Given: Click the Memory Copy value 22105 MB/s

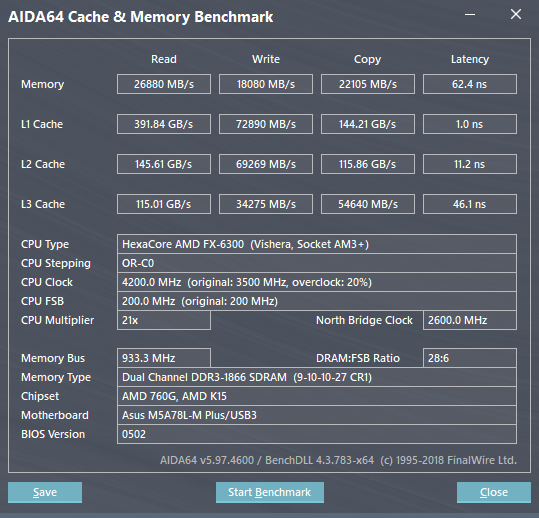Looking at the screenshot, I should pyautogui.click(x=368, y=84).
